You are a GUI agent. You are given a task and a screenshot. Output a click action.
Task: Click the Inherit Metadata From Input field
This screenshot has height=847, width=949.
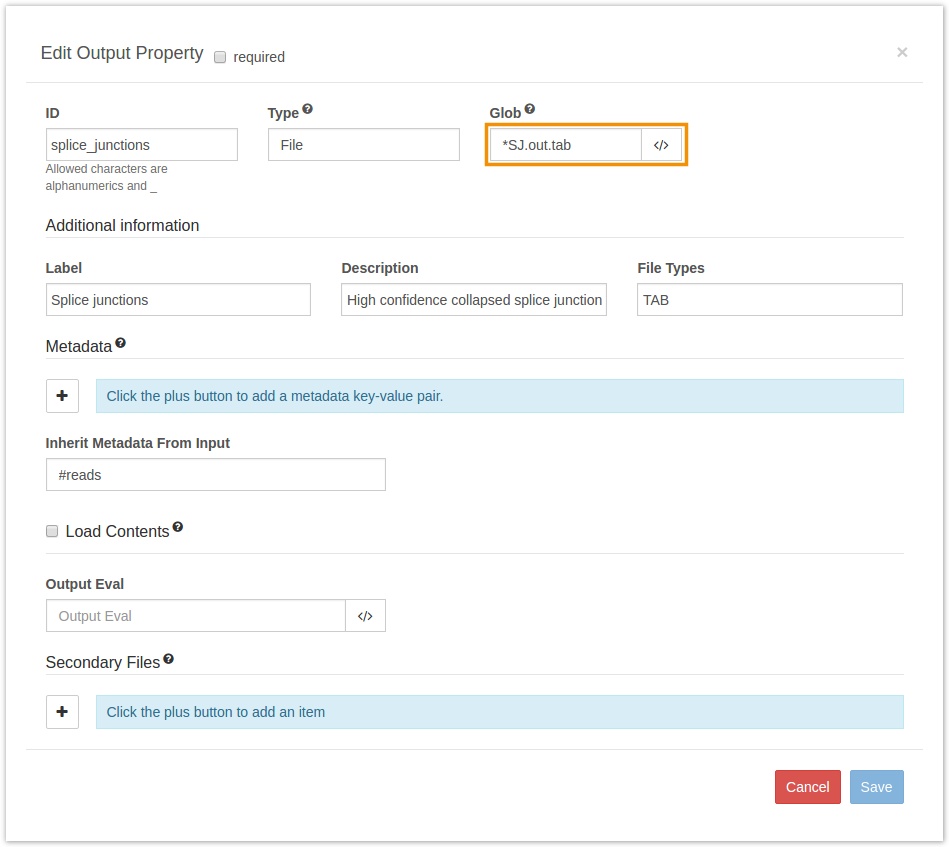[x=215, y=475]
